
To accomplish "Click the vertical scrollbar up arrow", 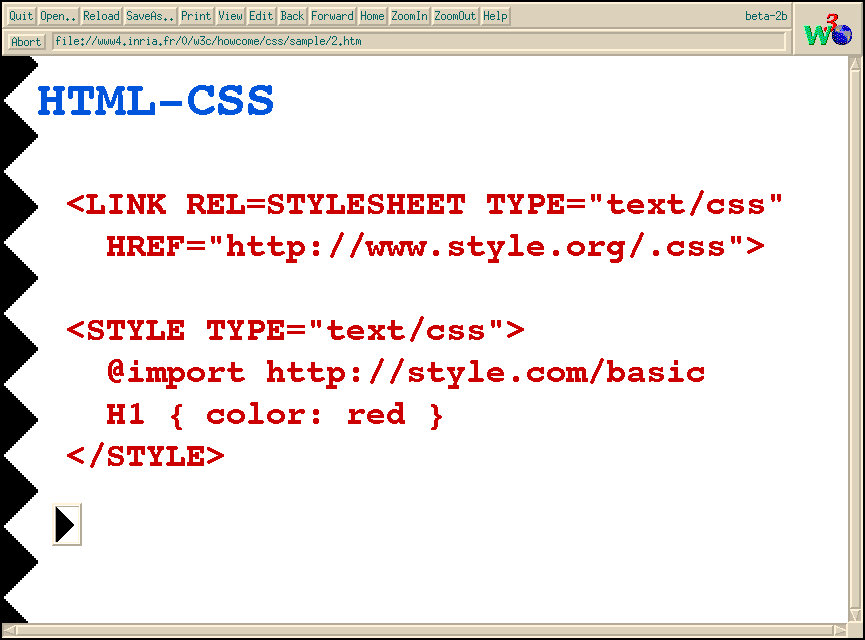I will [x=855, y=63].
